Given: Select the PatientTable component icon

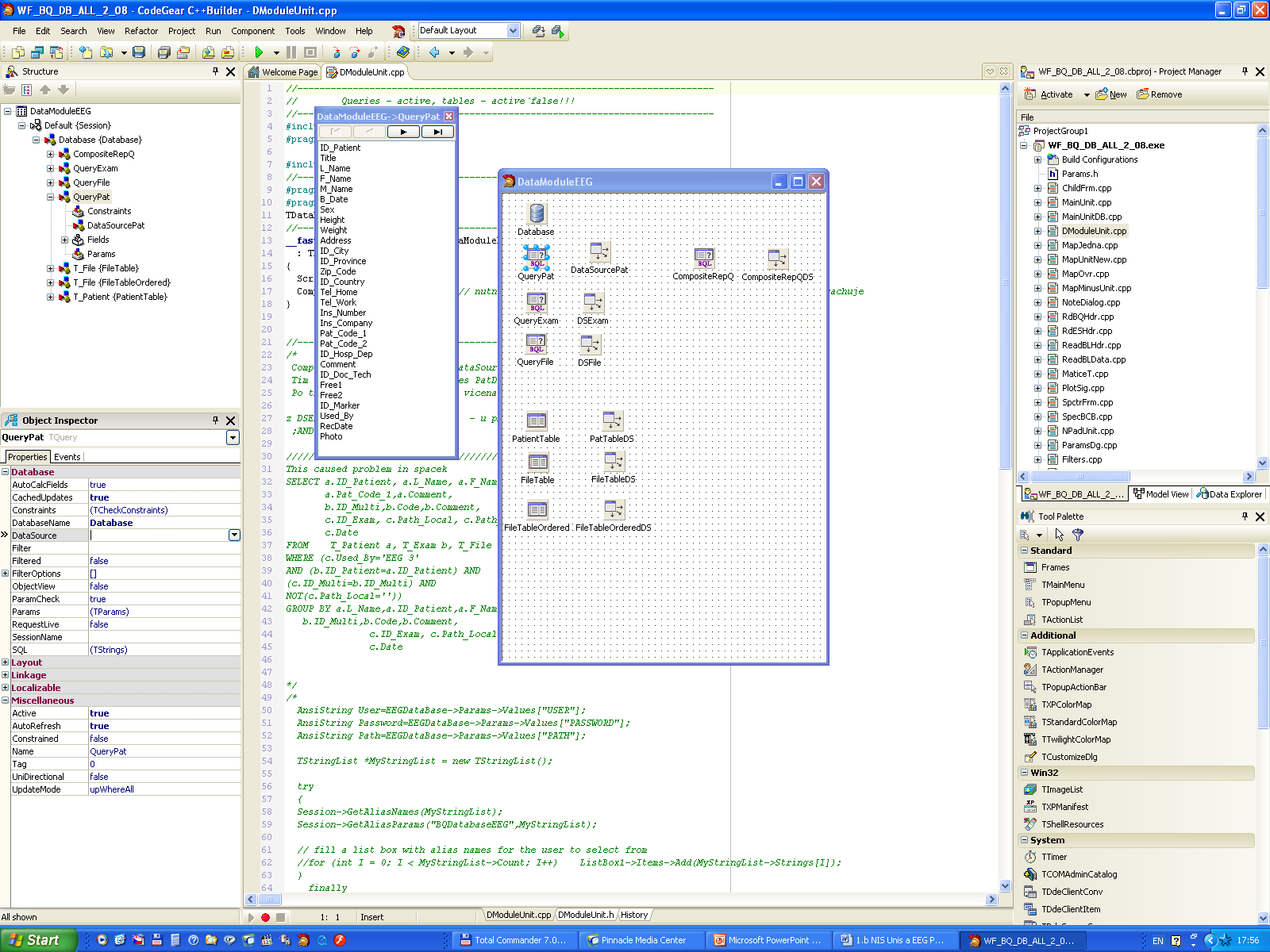Looking at the screenshot, I should tap(537, 420).
